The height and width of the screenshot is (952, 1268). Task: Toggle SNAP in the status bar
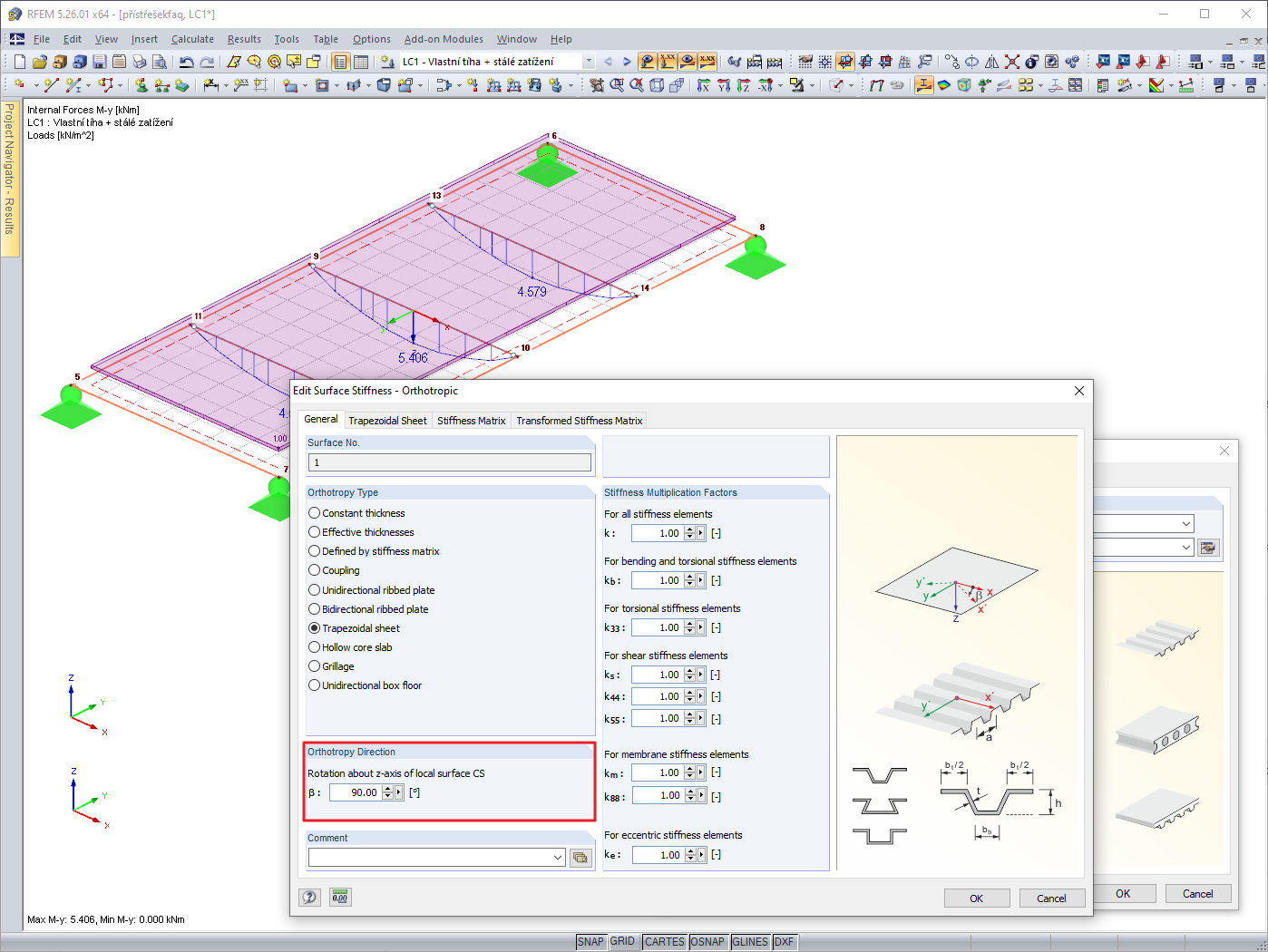pos(590,941)
